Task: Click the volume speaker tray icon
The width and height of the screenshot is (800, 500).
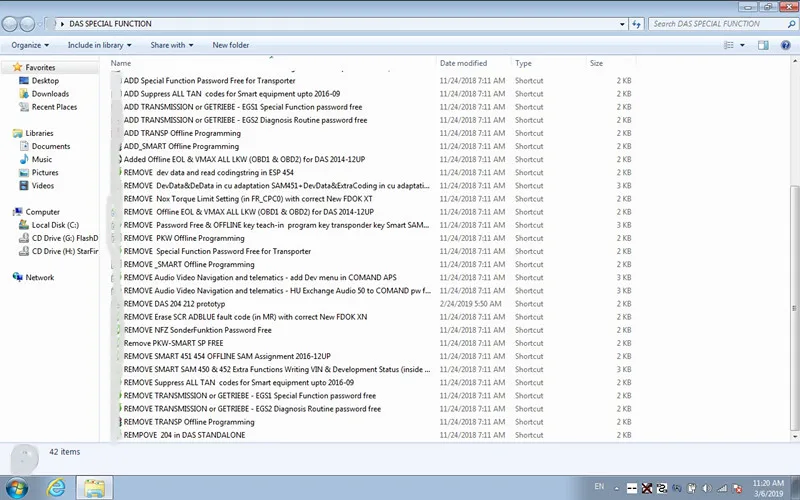Action: point(707,488)
